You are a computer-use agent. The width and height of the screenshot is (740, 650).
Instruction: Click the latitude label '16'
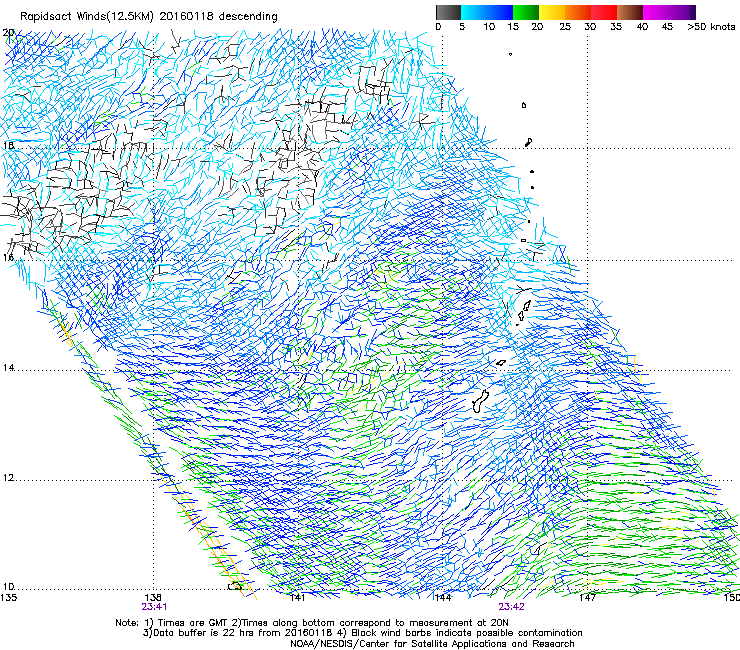point(8,257)
